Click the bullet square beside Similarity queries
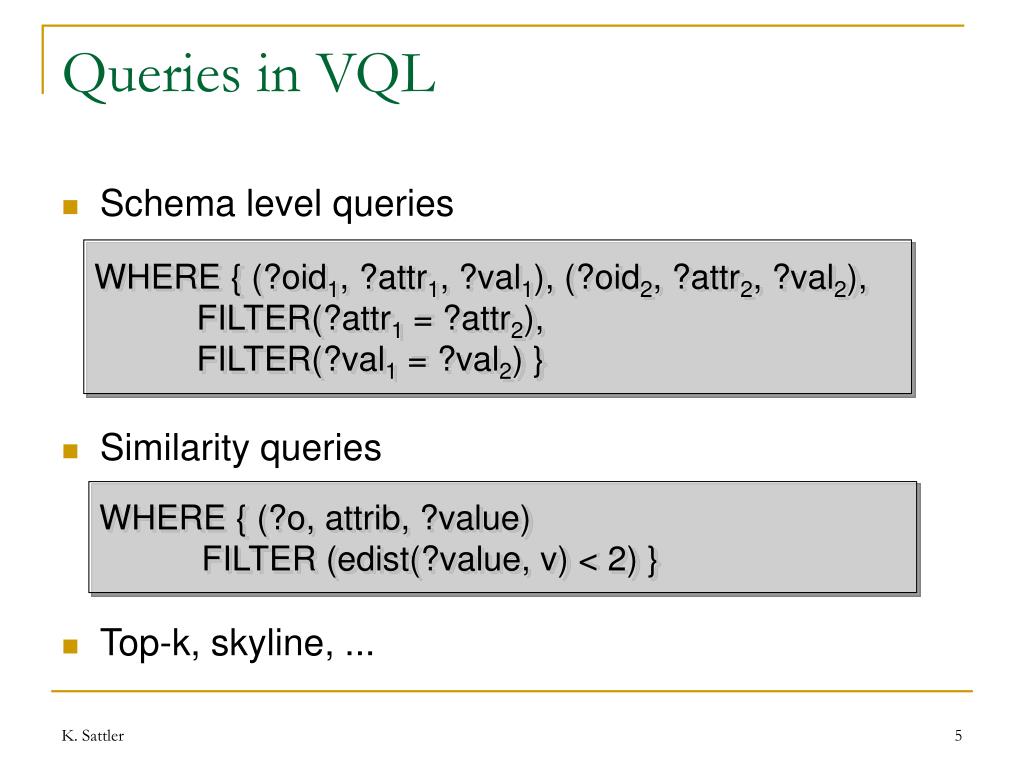Image resolution: width=1024 pixels, height=768 pixels. coord(71,451)
